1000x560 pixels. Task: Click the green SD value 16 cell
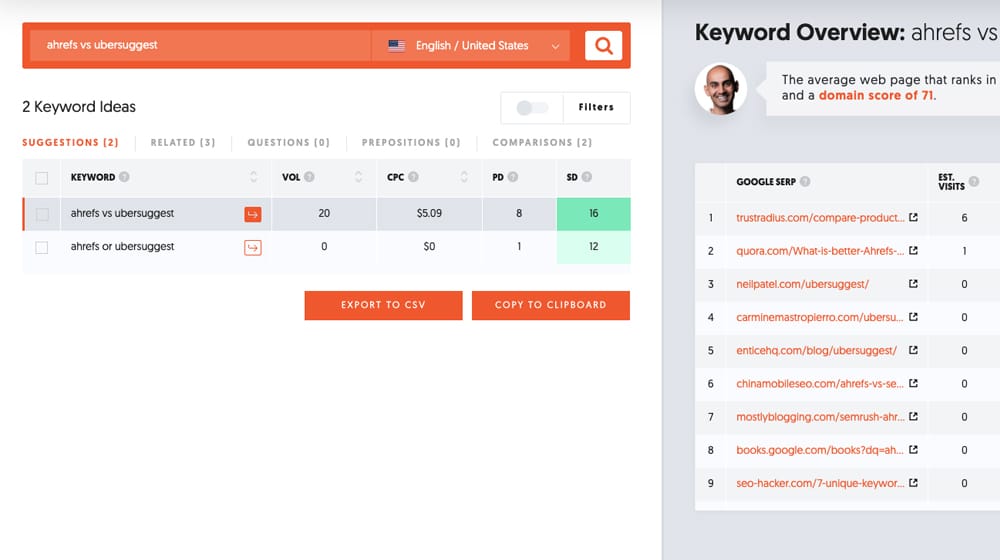coord(594,214)
